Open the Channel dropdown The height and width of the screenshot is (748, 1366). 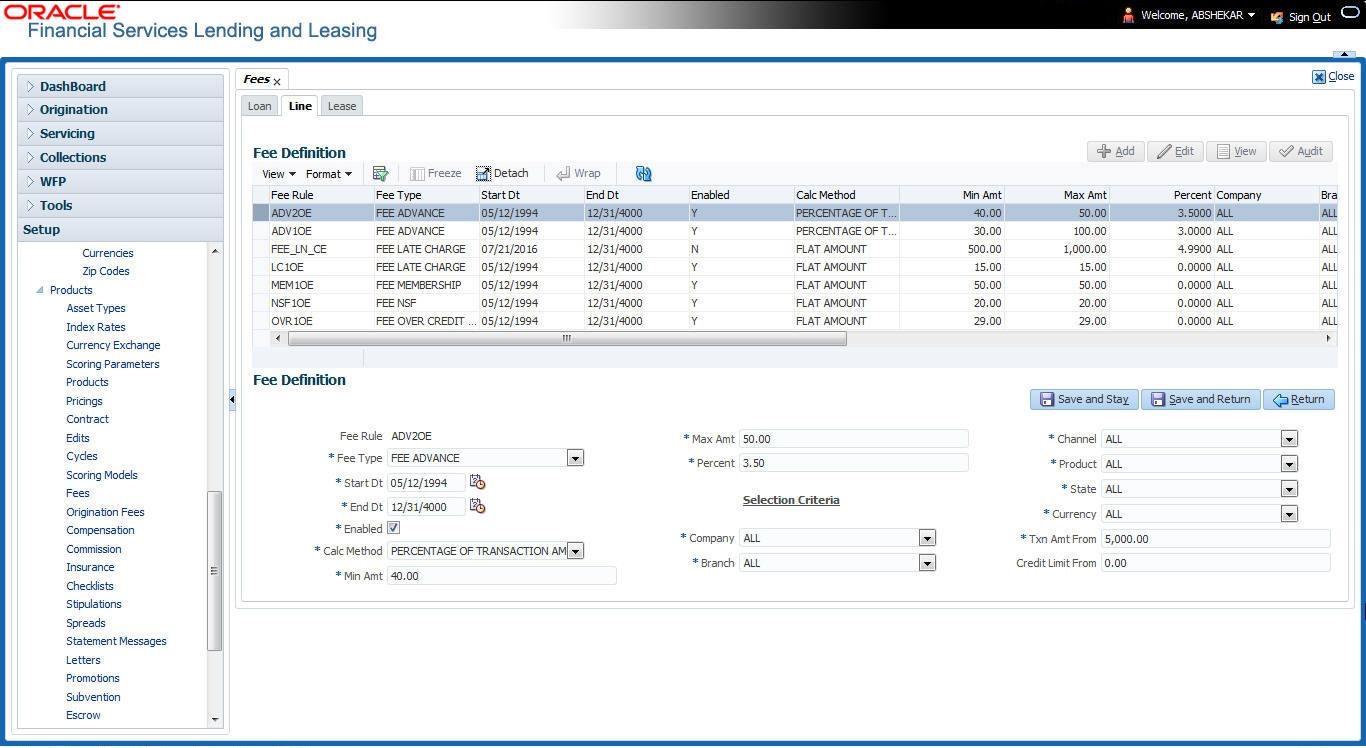[x=1289, y=439]
